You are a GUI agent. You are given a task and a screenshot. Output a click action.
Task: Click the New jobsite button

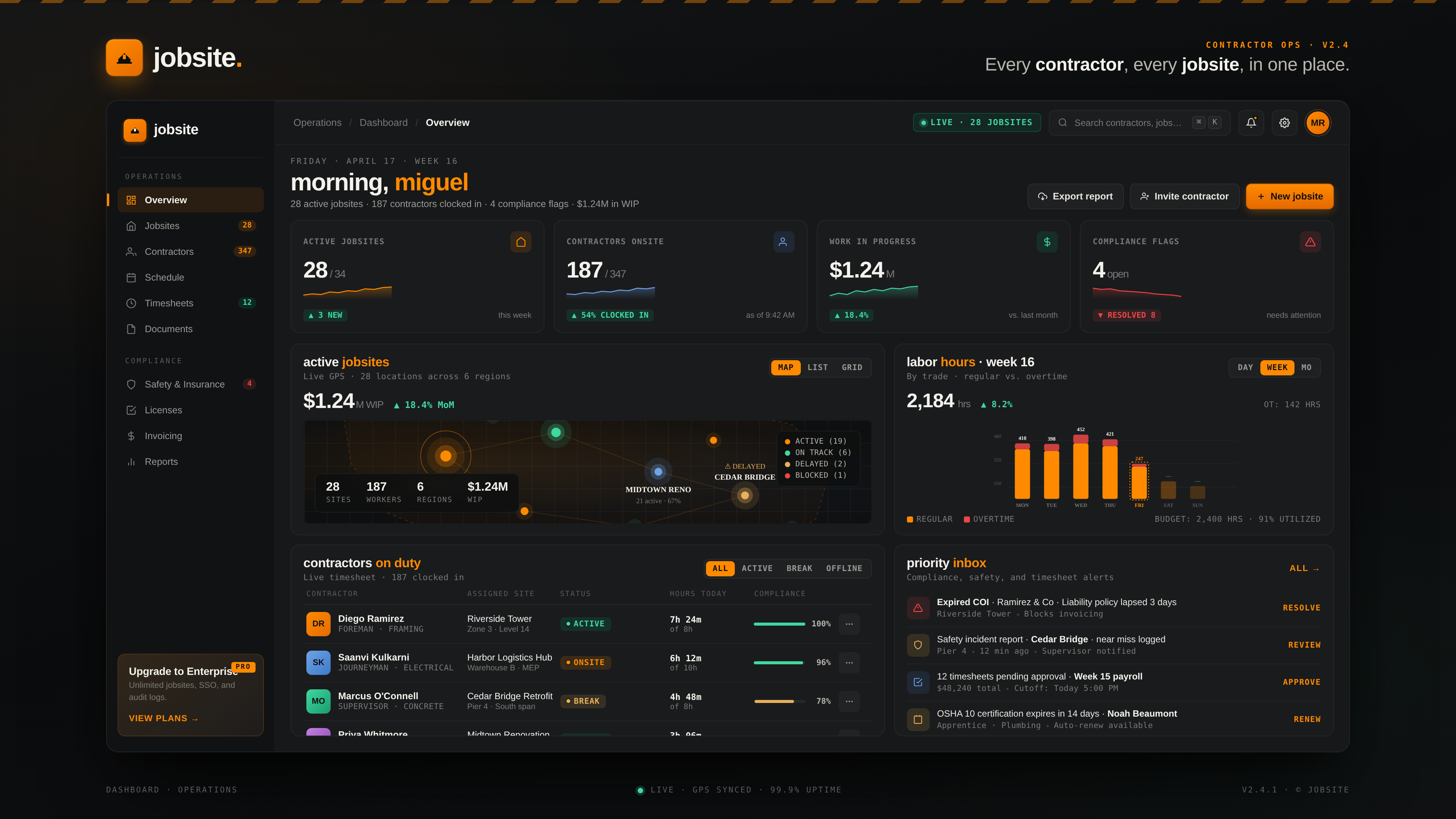(x=1289, y=196)
